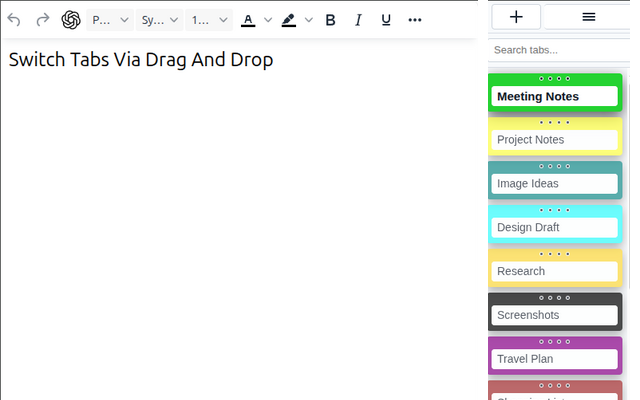640x400 pixels.
Task: Open the Travel Plan tab
Action: (x=554, y=359)
